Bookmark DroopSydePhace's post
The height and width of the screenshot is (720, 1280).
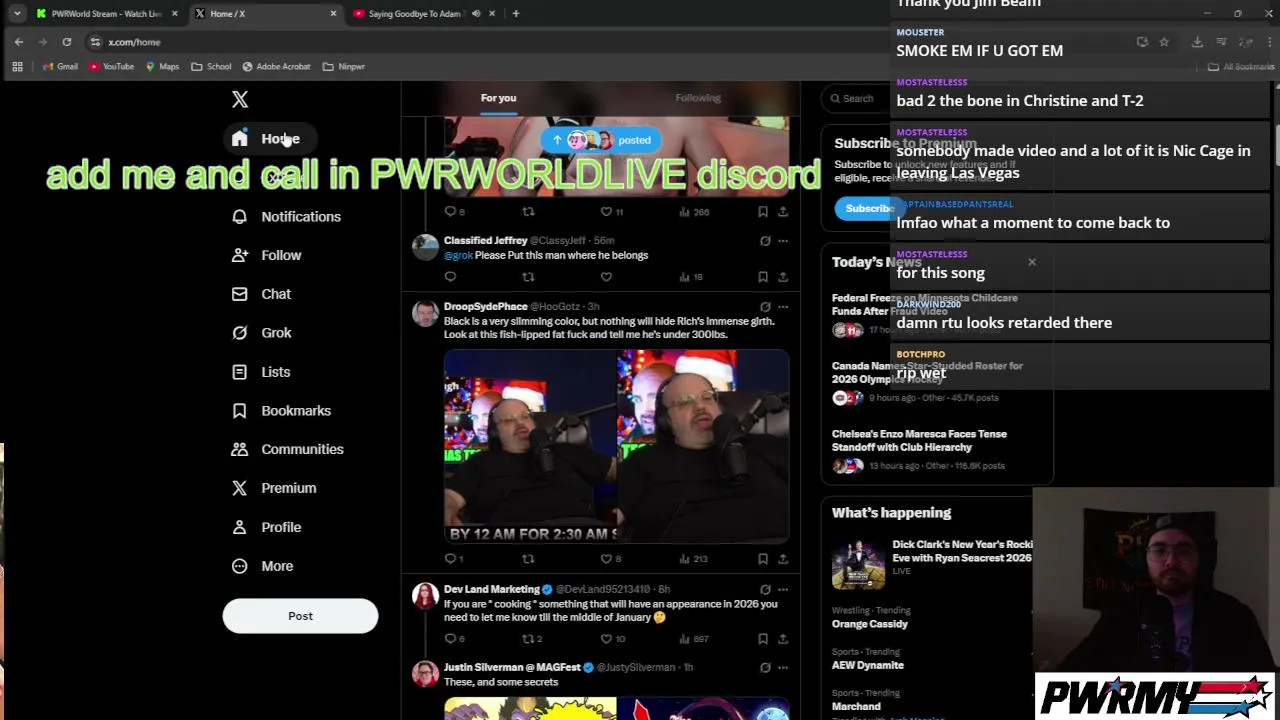point(763,559)
